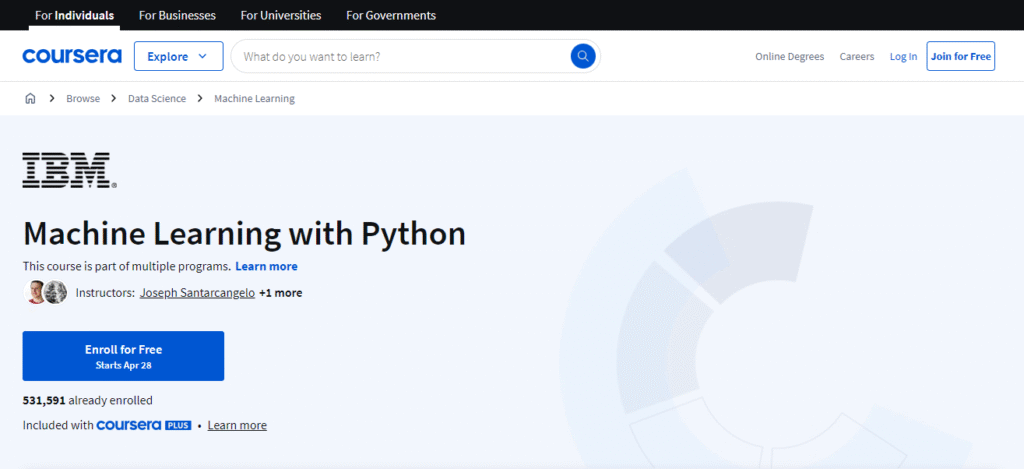Go to the For Governments tab
Image resolution: width=1024 pixels, height=469 pixels.
391,15
